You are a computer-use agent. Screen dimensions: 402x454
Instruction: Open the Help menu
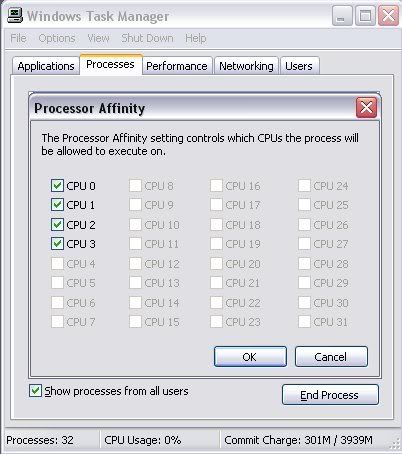pyautogui.click(x=196, y=38)
